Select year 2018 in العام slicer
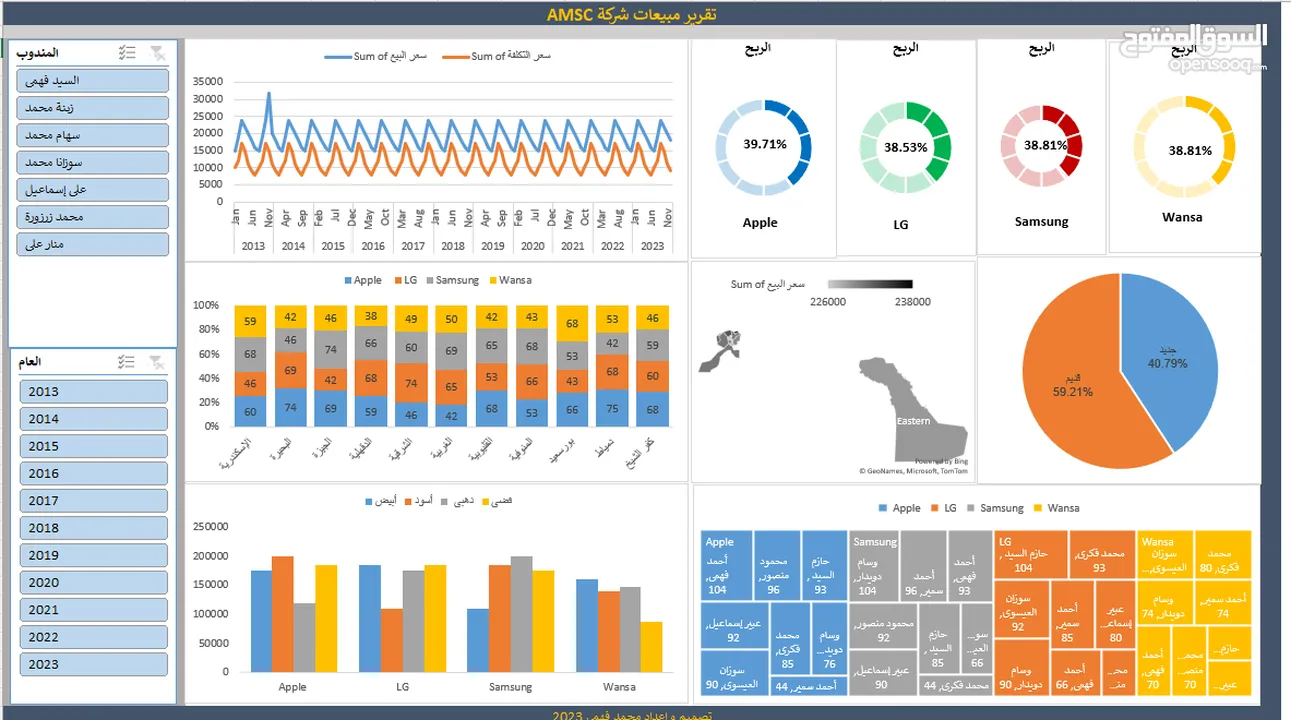1291x720 pixels. [x=93, y=528]
